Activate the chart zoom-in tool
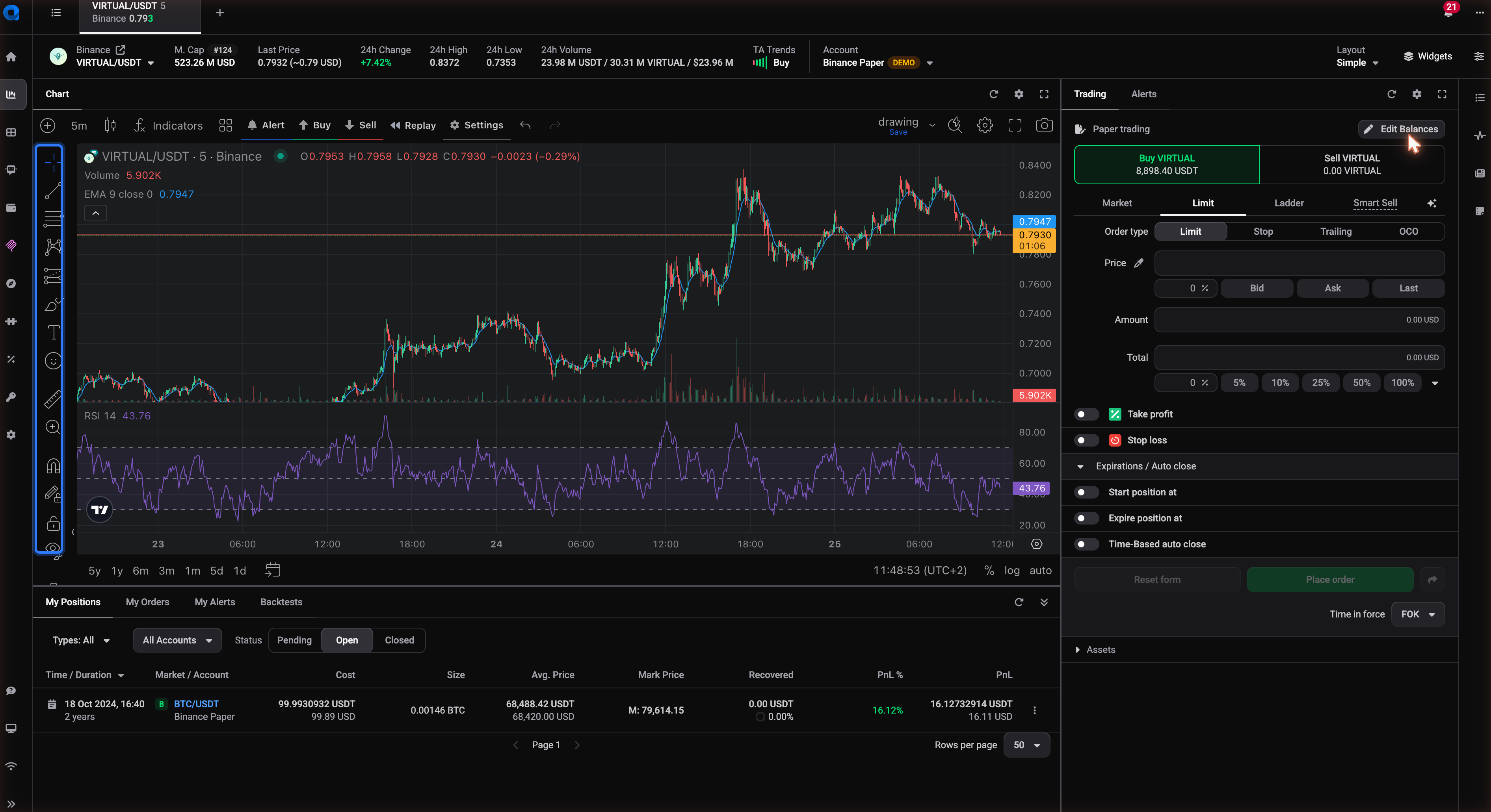The image size is (1491, 812). coord(53,427)
